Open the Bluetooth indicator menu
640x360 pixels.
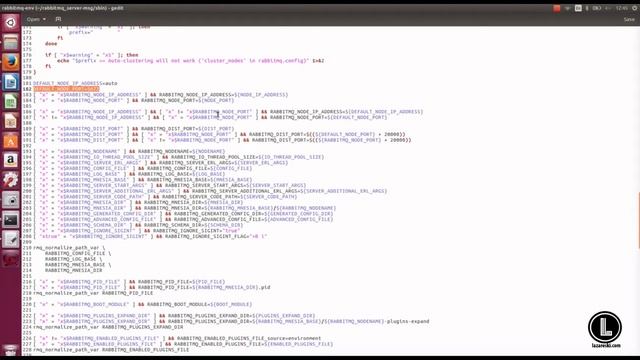click(587, 8)
